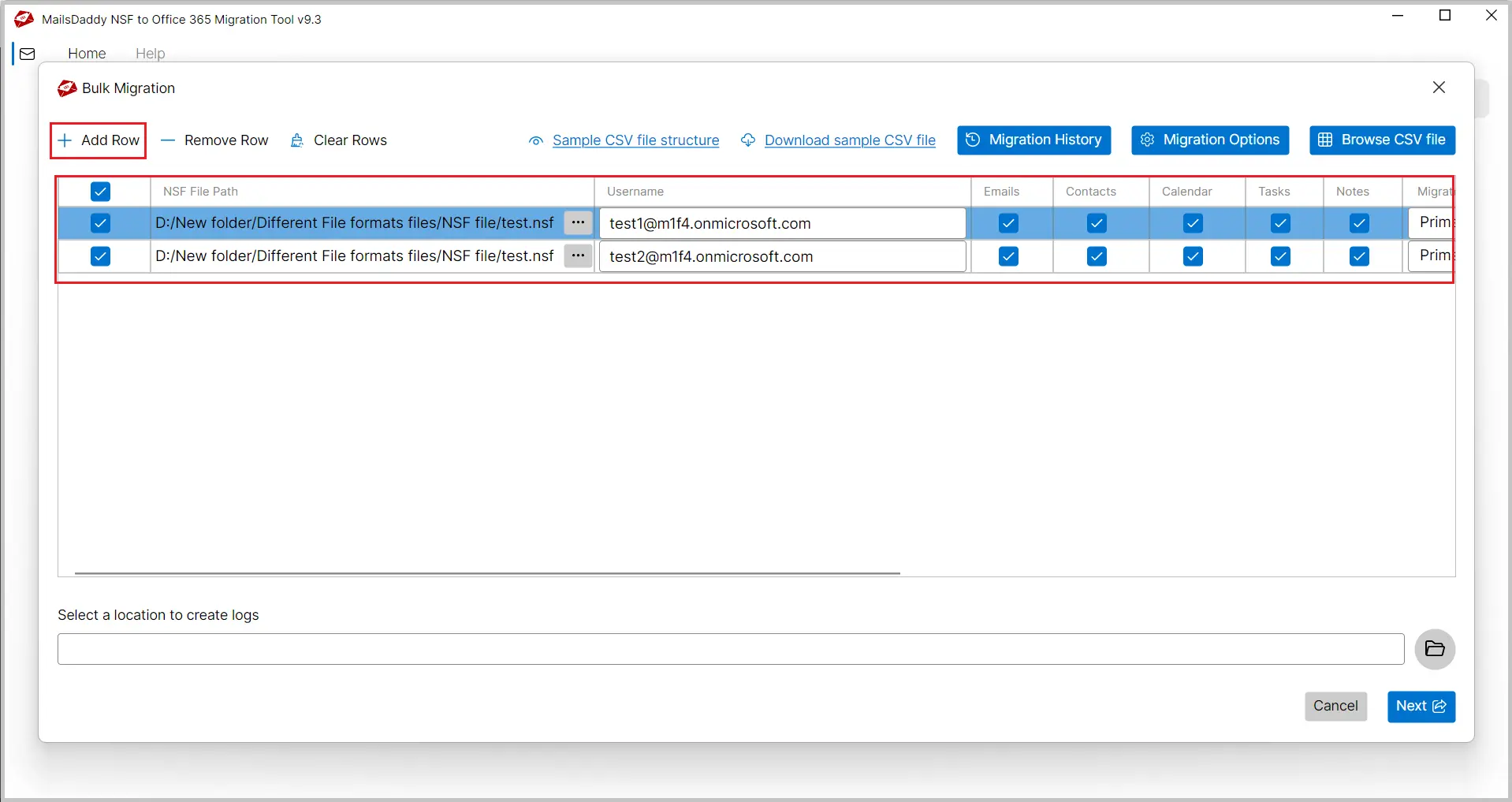This screenshot has height=802, width=1512.
Task: Uncheck Emails for test1 row
Action: [x=1008, y=223]
